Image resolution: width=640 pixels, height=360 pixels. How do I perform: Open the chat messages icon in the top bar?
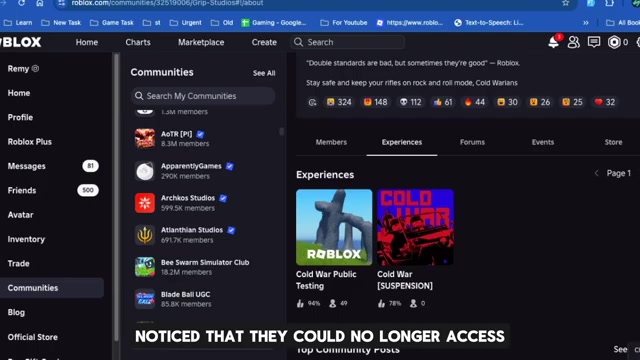click(594, 42)
